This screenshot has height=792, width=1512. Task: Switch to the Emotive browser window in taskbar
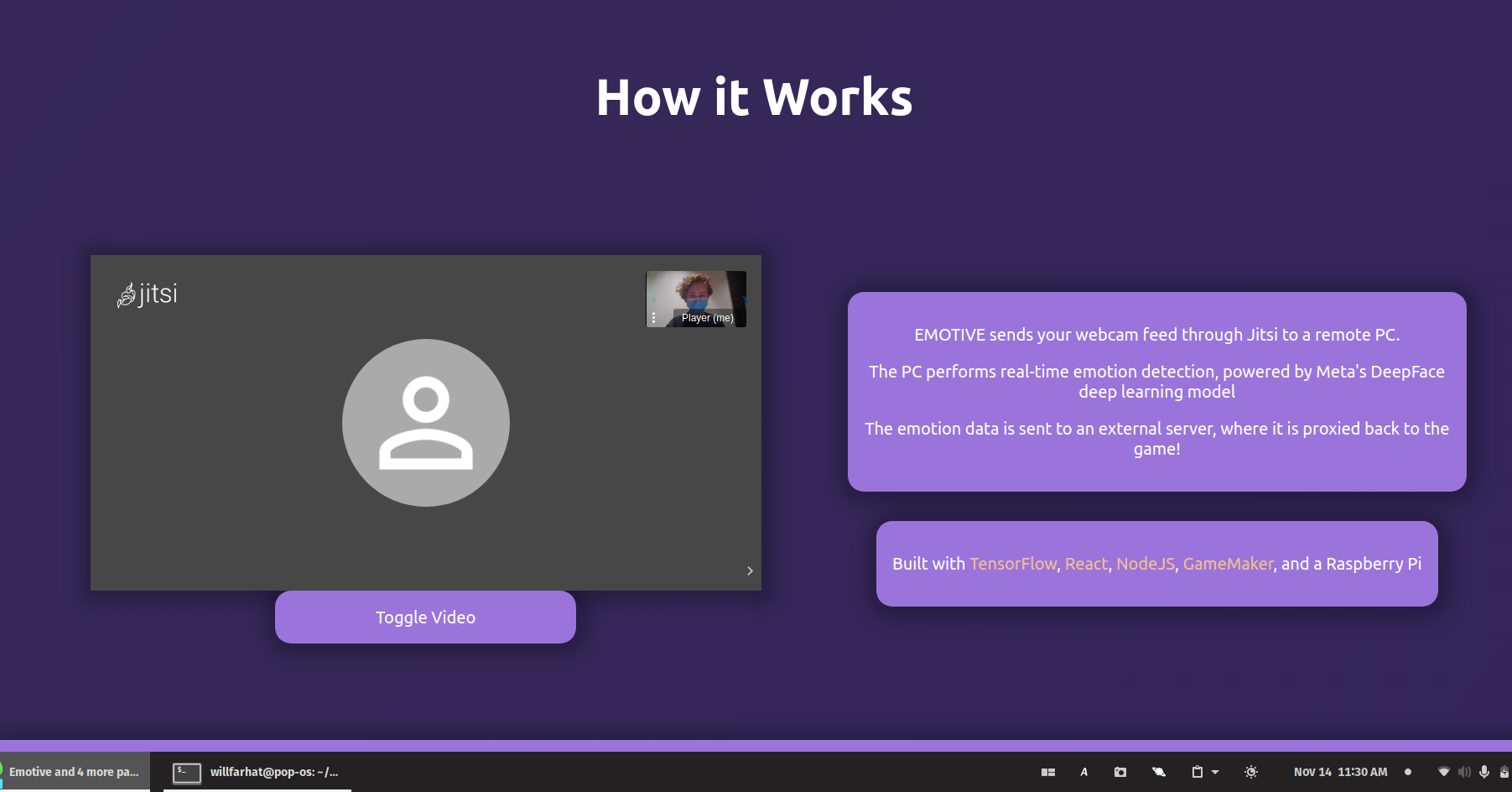click(x=74, y=772)
